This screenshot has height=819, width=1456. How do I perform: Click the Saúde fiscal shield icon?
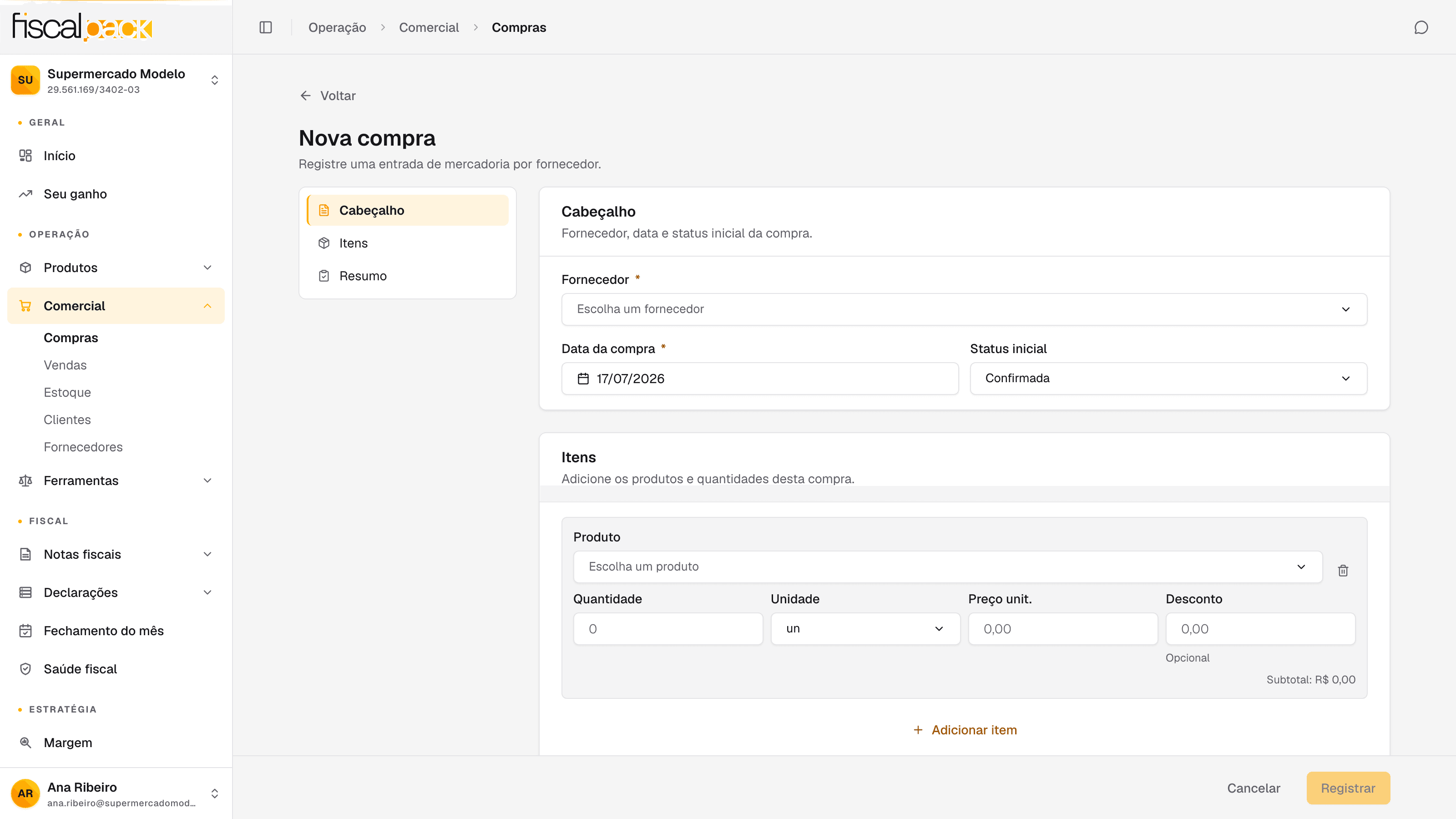coord(25,669)
